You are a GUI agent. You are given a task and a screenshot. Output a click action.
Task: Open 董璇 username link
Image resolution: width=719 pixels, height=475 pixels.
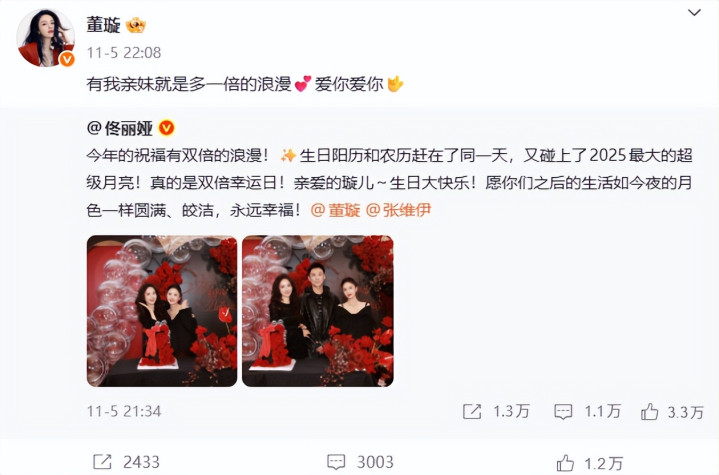[x=104, y=25]
